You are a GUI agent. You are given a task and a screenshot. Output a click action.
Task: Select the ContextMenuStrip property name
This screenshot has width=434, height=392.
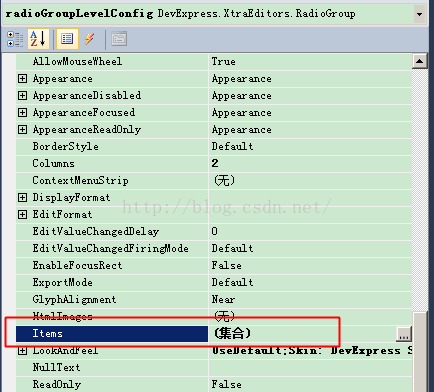point(80,181)
